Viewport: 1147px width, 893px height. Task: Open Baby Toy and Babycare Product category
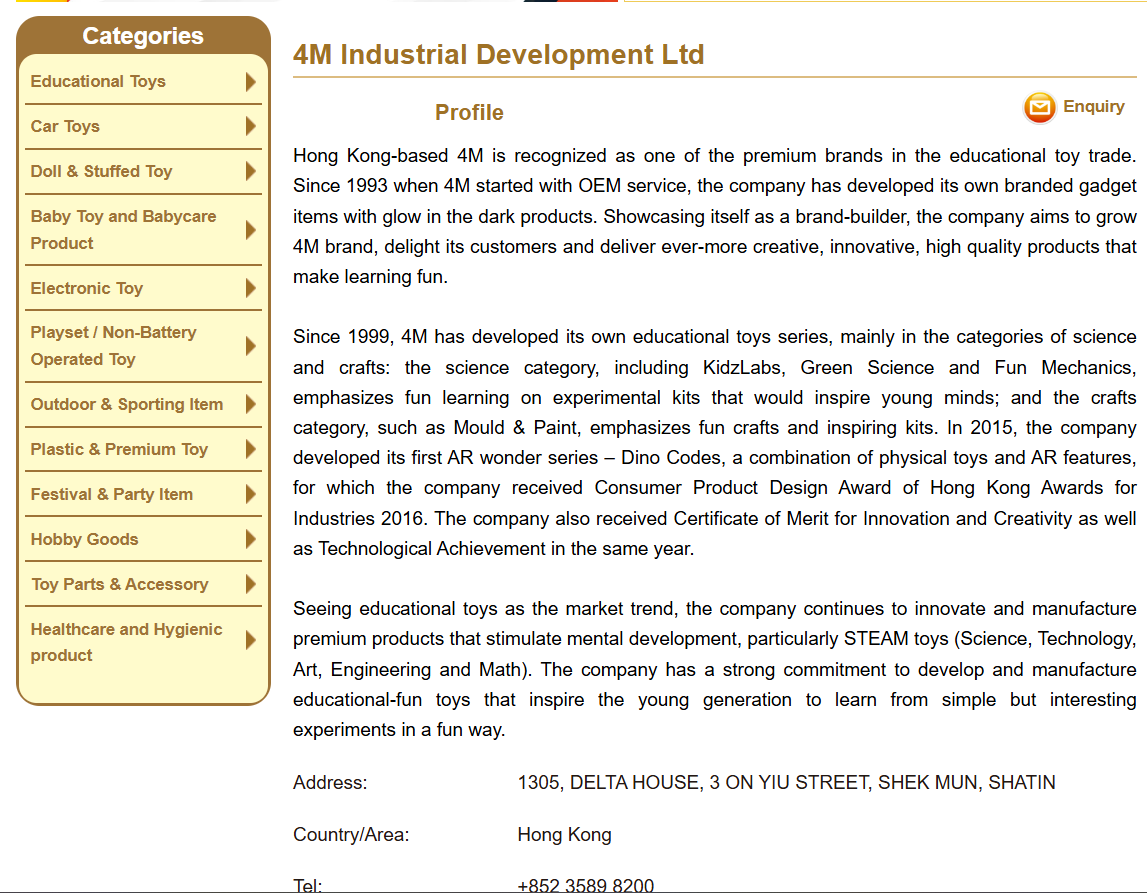[x=124, y=230]
